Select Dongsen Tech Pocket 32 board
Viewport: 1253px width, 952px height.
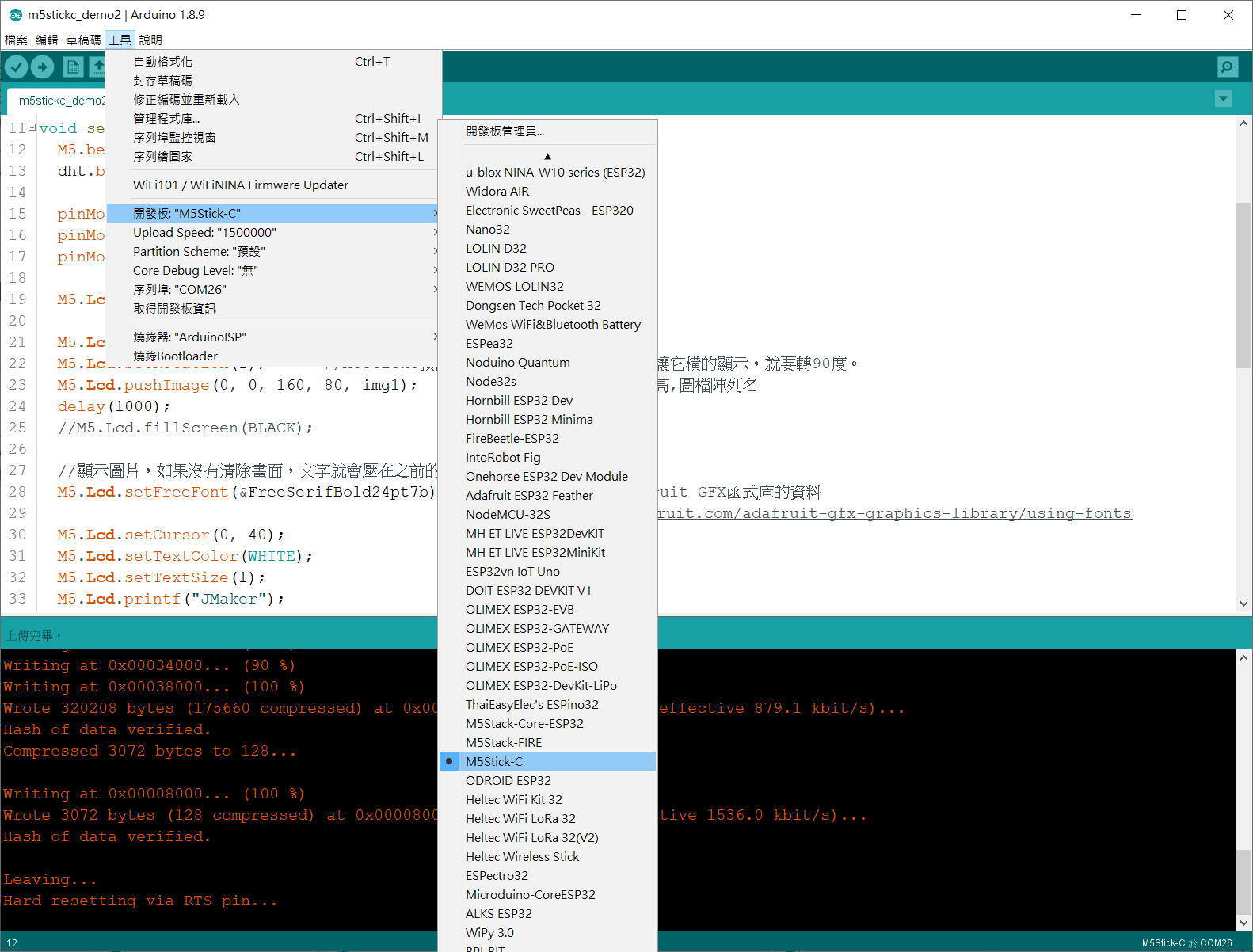547,305
